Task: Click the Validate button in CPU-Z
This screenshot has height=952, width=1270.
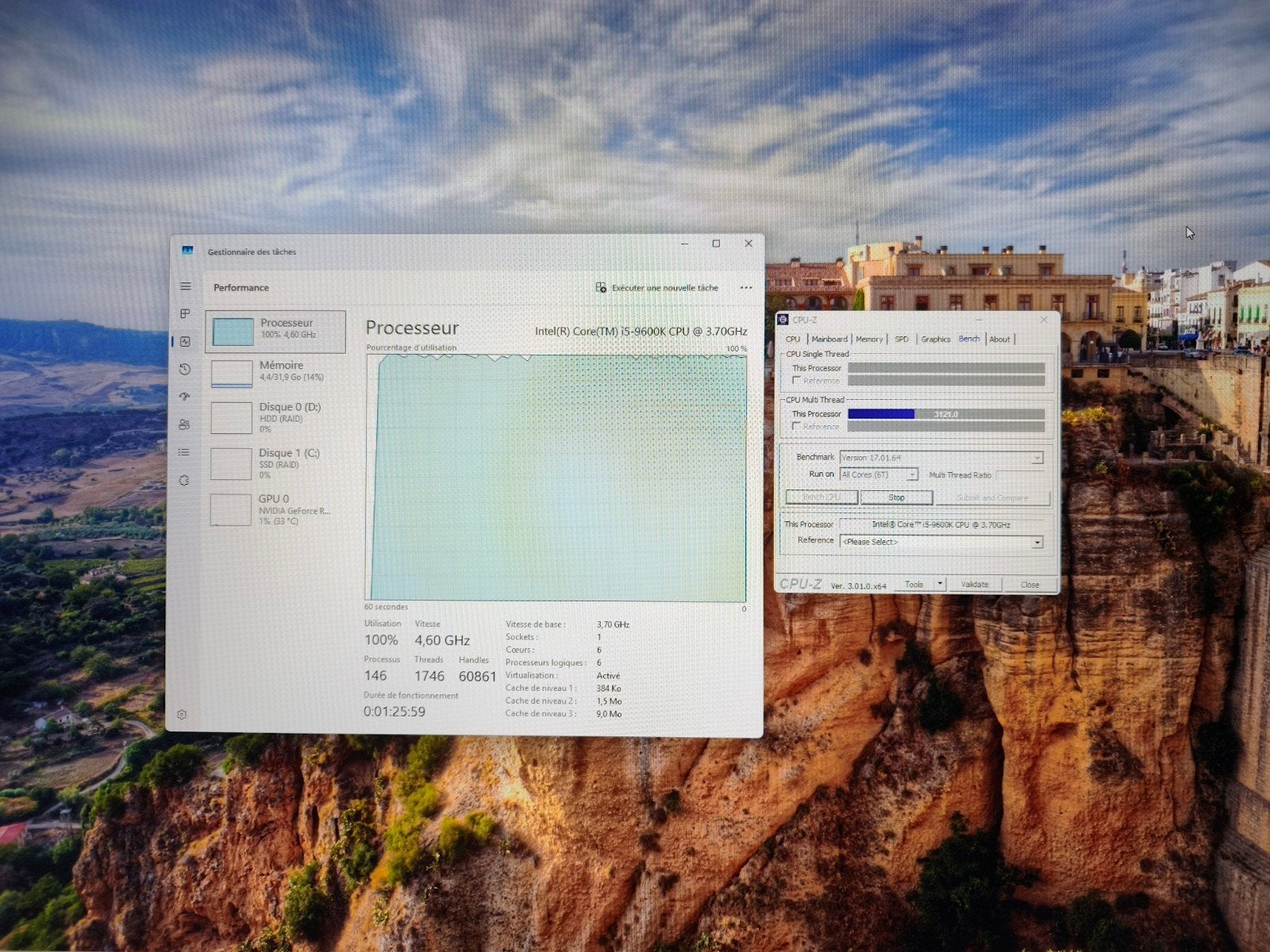Action: click(975, 585)
